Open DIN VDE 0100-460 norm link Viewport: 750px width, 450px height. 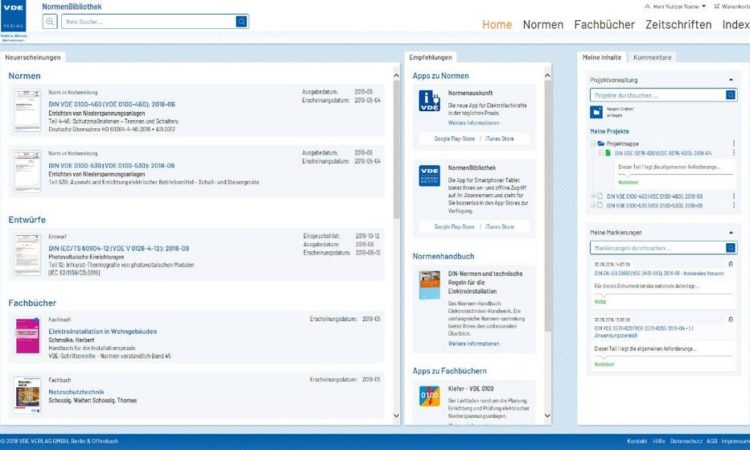[x=111, y=104]
